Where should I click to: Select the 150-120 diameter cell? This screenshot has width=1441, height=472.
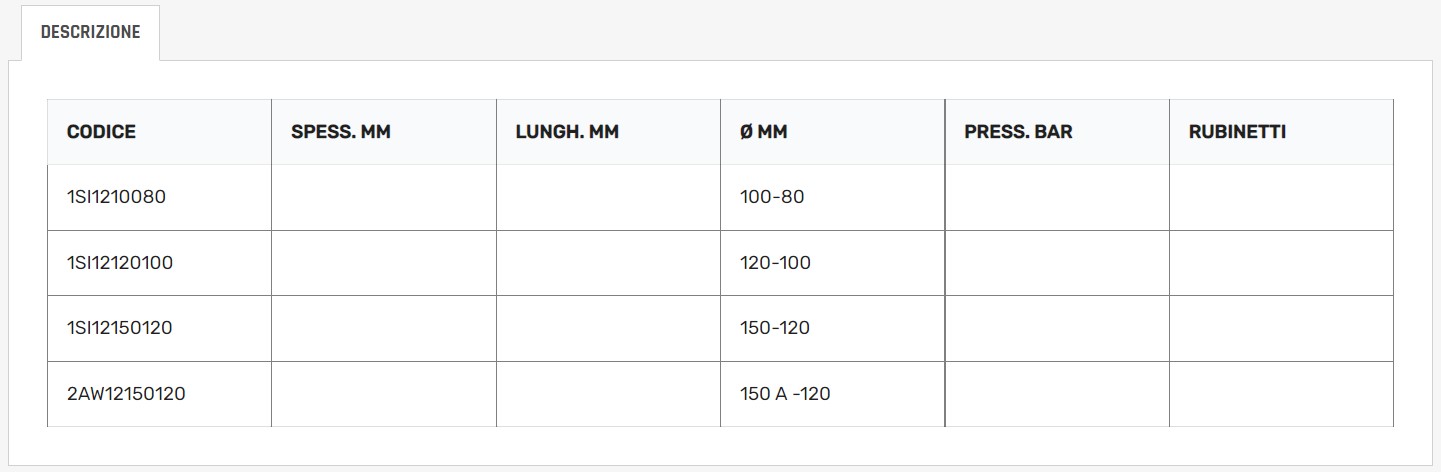[775, 328]
